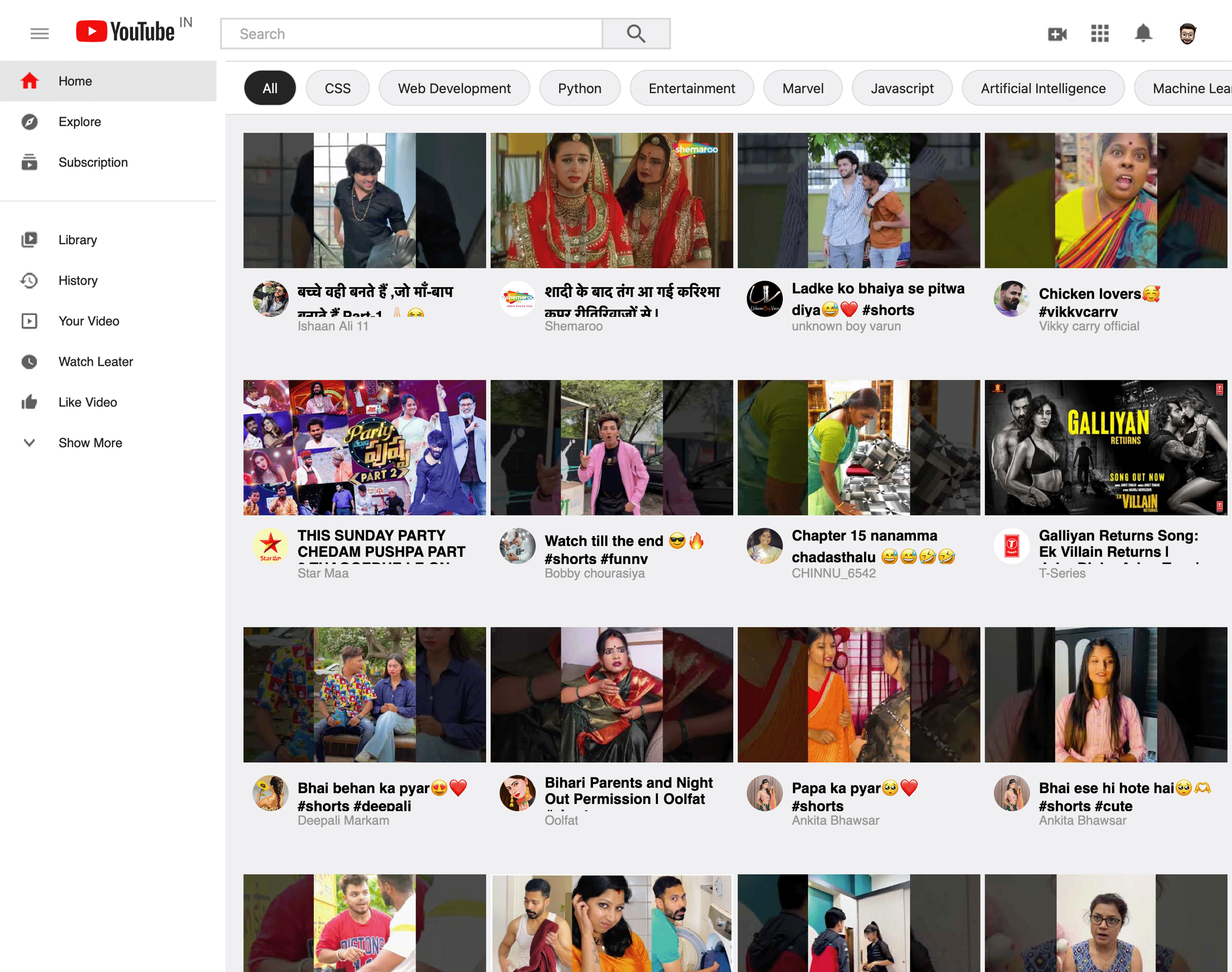Select the Marvel filter chip

802,88
